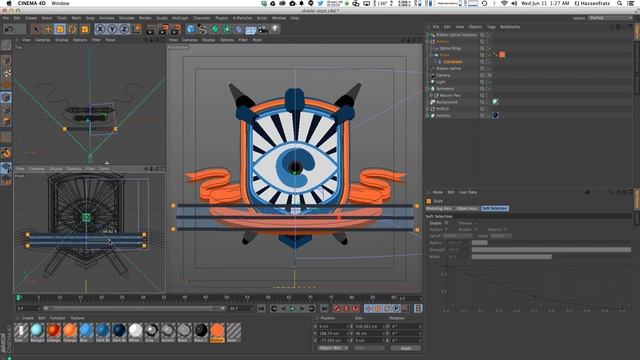Viewport: 640px width, 360px height.
Task: Click the light object icon in toolbar
Action: coord(276,29)
